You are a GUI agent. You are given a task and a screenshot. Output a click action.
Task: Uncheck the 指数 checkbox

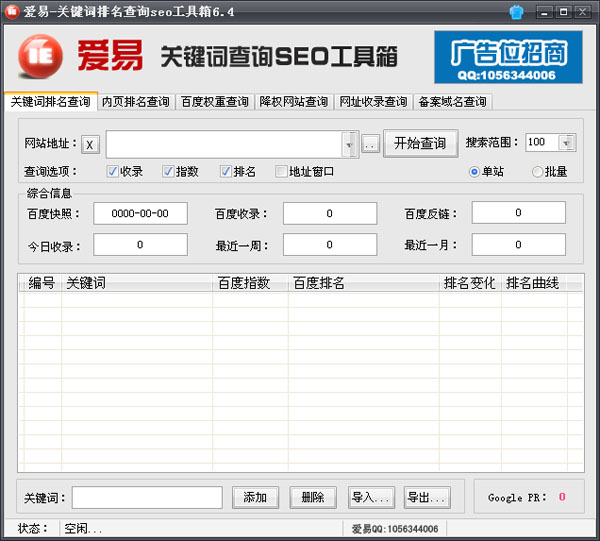tap(168, 171)
